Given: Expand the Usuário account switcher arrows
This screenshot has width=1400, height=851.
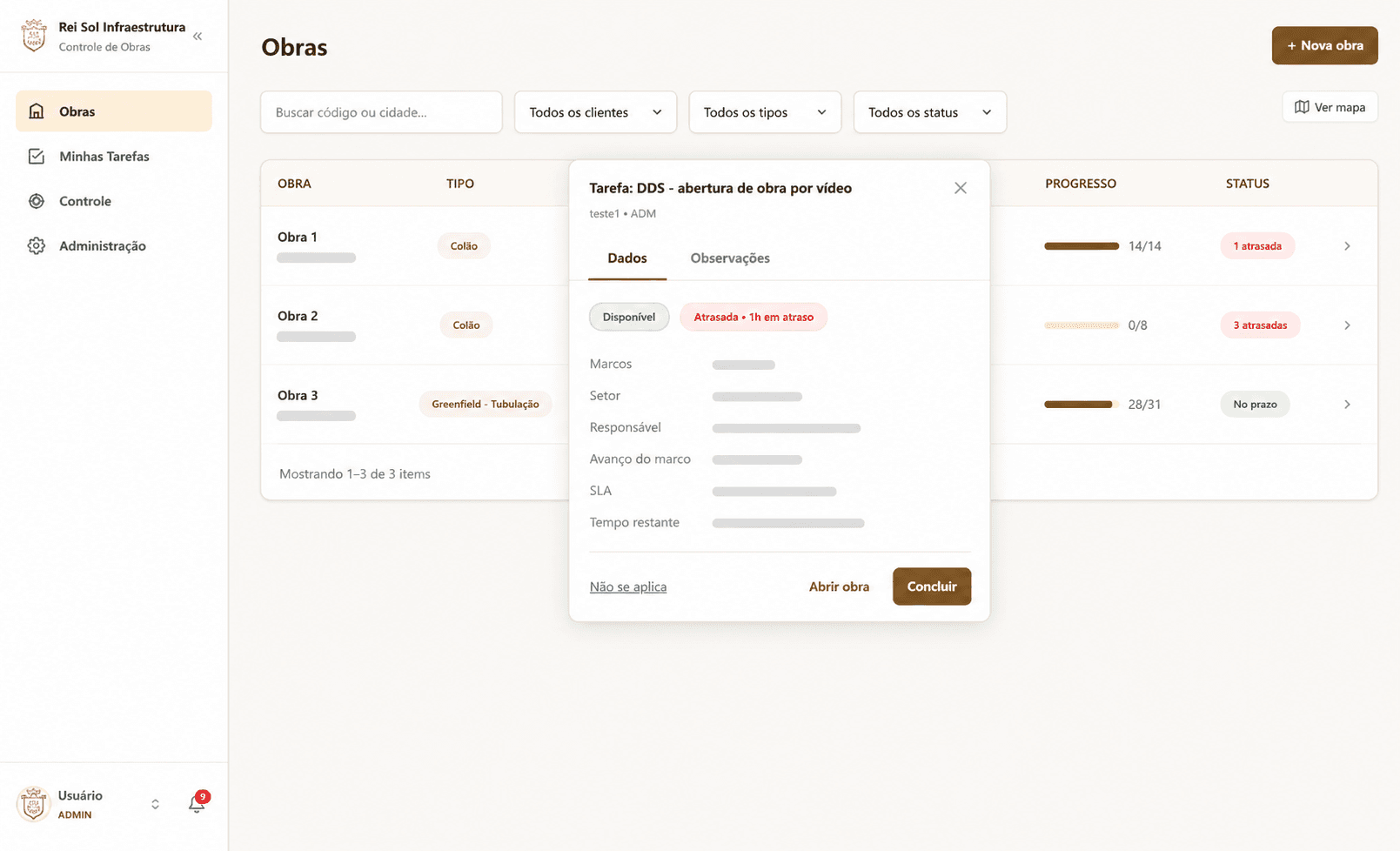Looking at the screenshot, I should [x=155, y=804].
